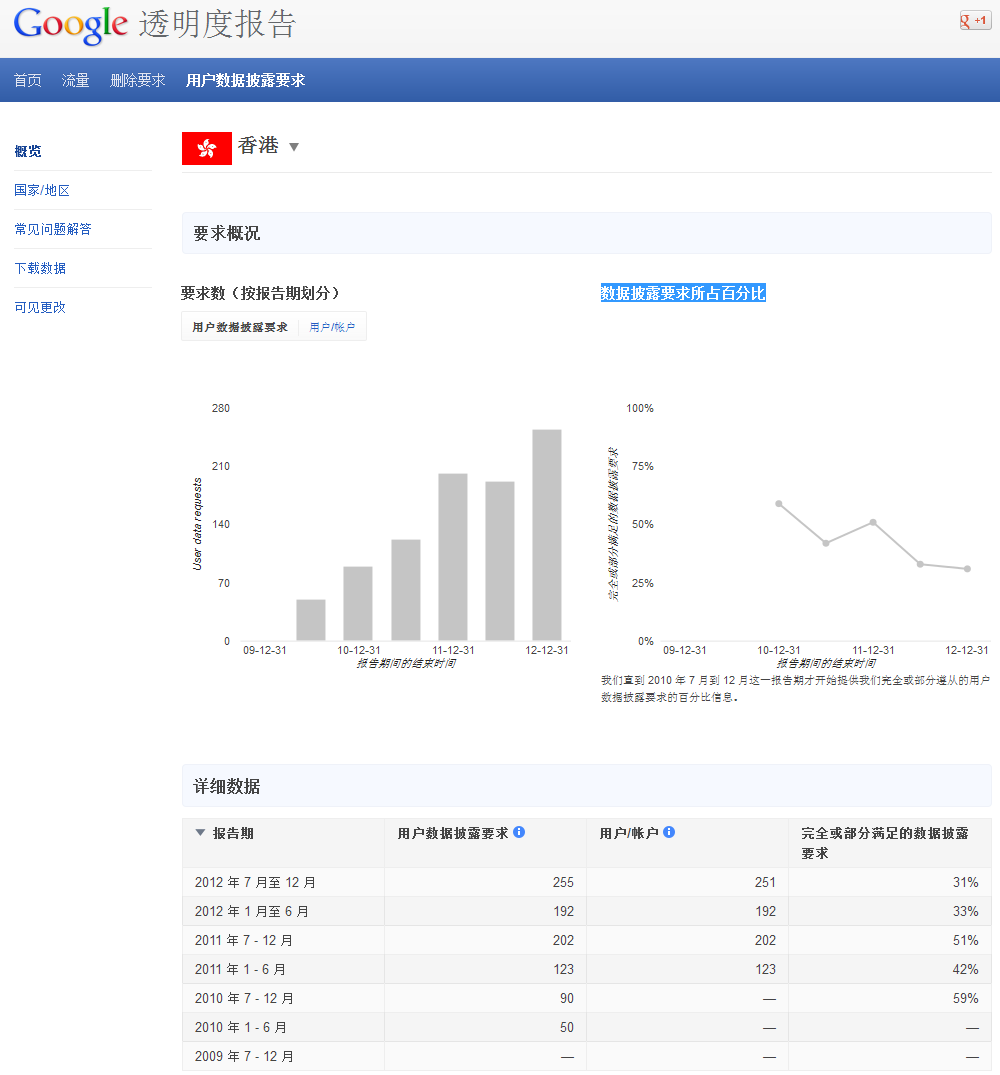The width and height of the screenshot is (1000, 1075).
Task: Open the 国家/地区 sidebar link
Action: tap(42, 190)
